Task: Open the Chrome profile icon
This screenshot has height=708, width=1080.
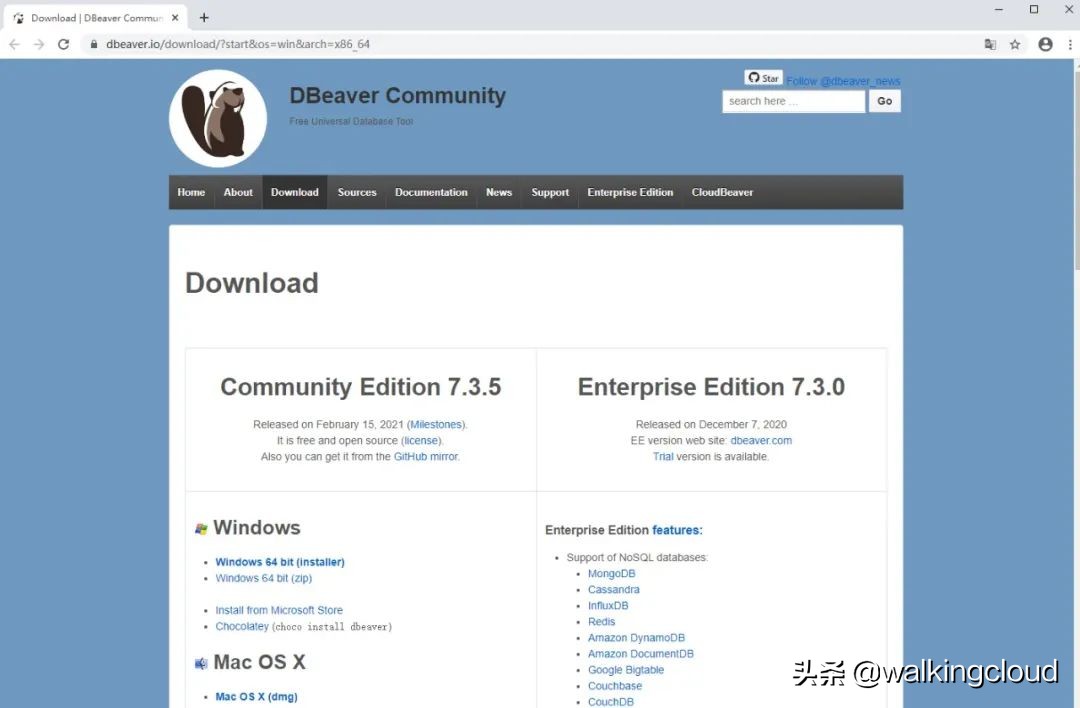Action: (1045, 44)
